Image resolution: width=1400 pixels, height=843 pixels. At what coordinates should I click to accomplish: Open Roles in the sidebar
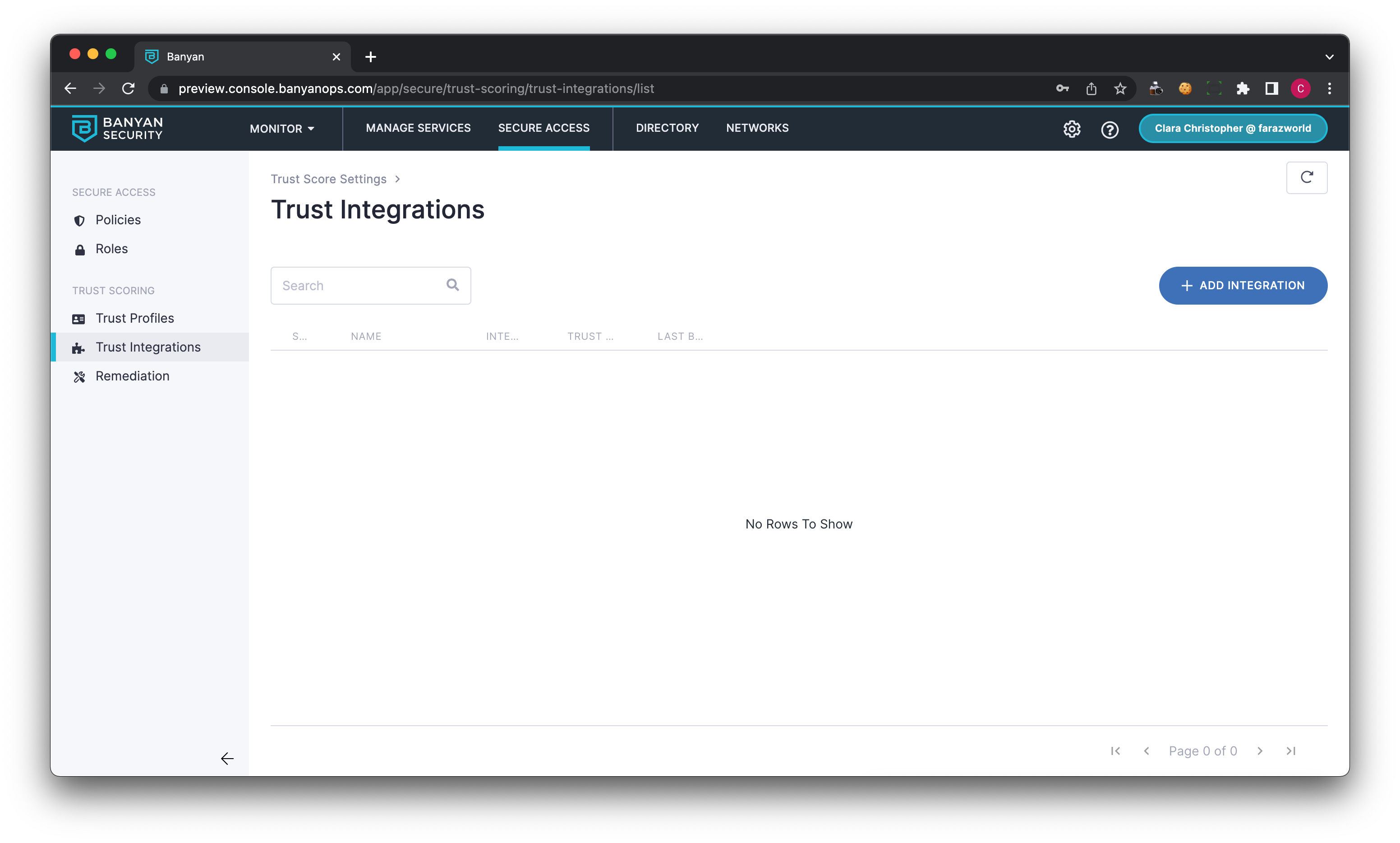coord(150,249)
